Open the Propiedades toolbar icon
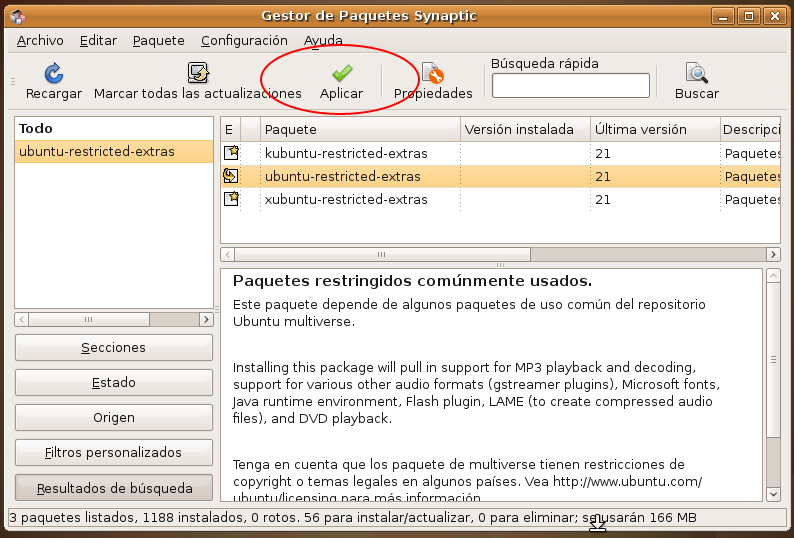794x538 pixels. tap(432, 73)
